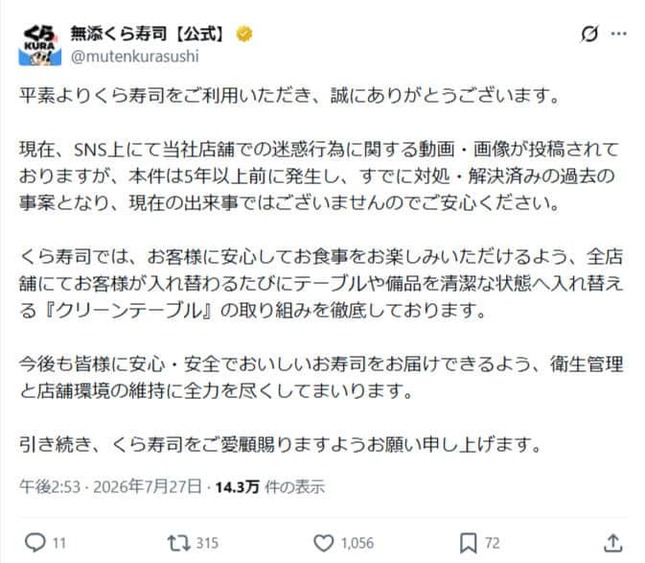Click the repost count 315
The image size is (645, 563).
(x=207, y=543)
